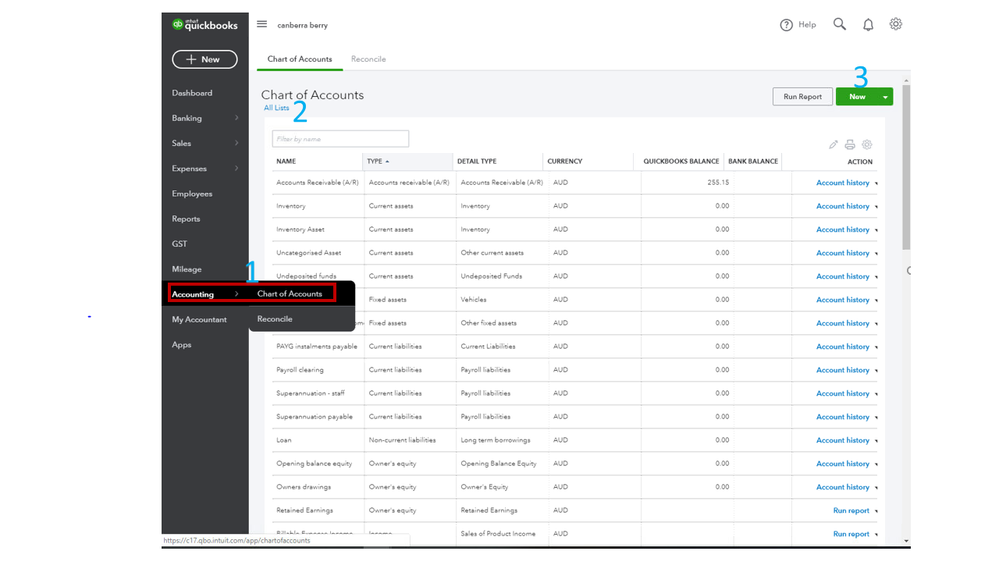999x562 pixels.
Task: Switch to the Reconcile tab
Action: (368, 59)
